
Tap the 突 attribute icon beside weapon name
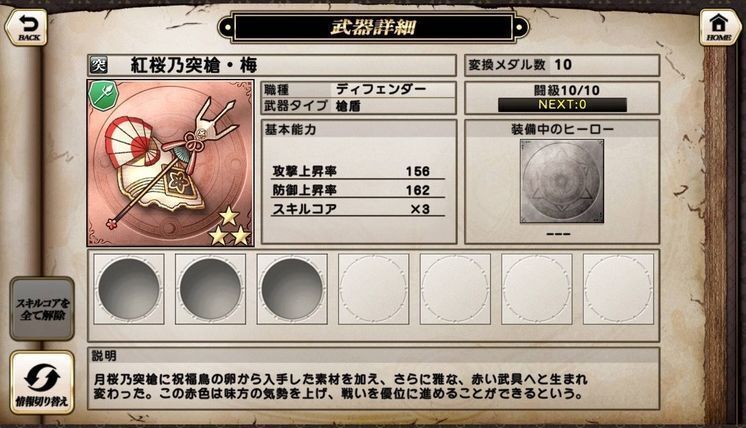[x=98, y=65]
